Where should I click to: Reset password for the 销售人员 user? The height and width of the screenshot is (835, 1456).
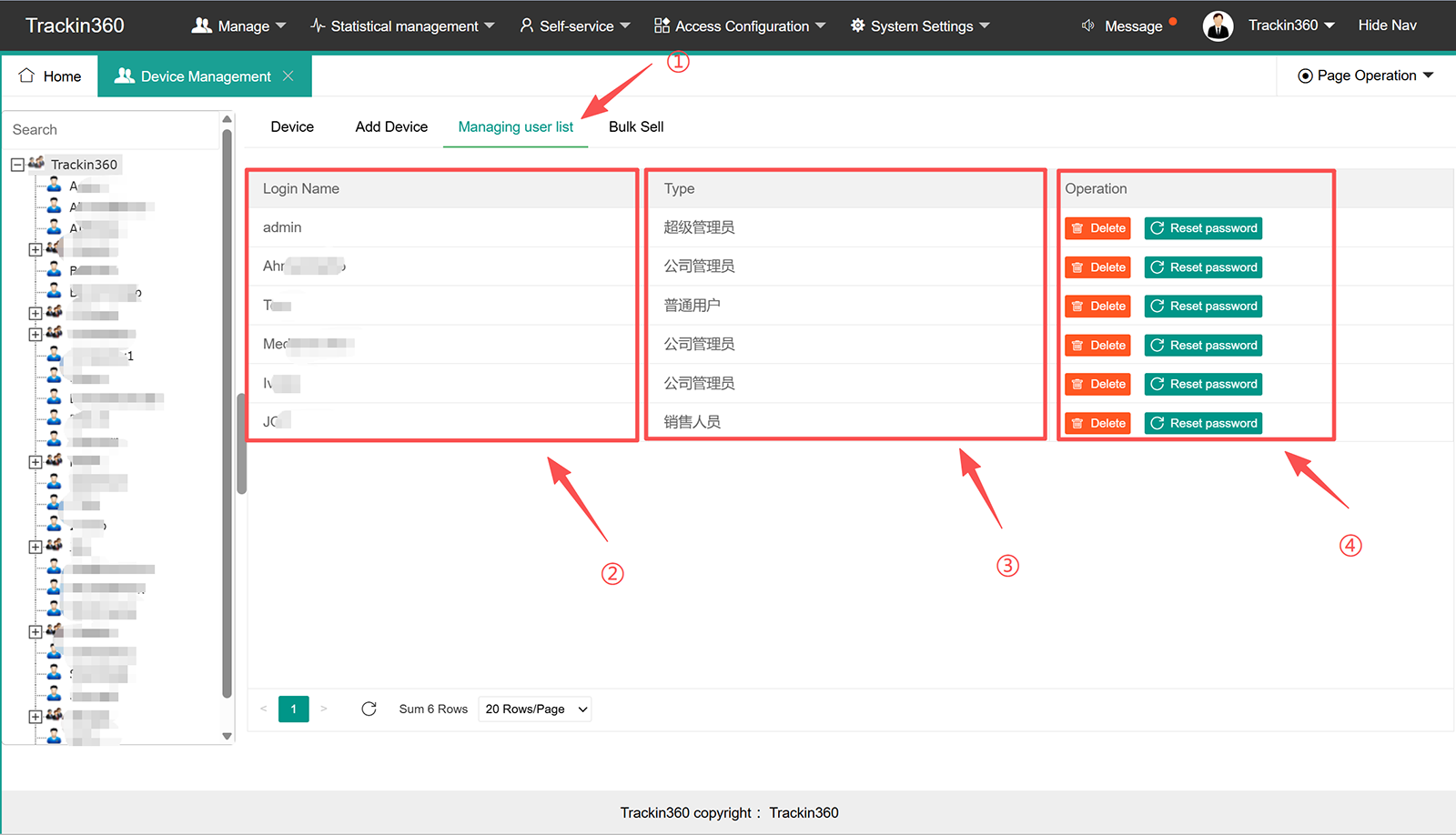pyautogui.click(x=1203, y=423)
